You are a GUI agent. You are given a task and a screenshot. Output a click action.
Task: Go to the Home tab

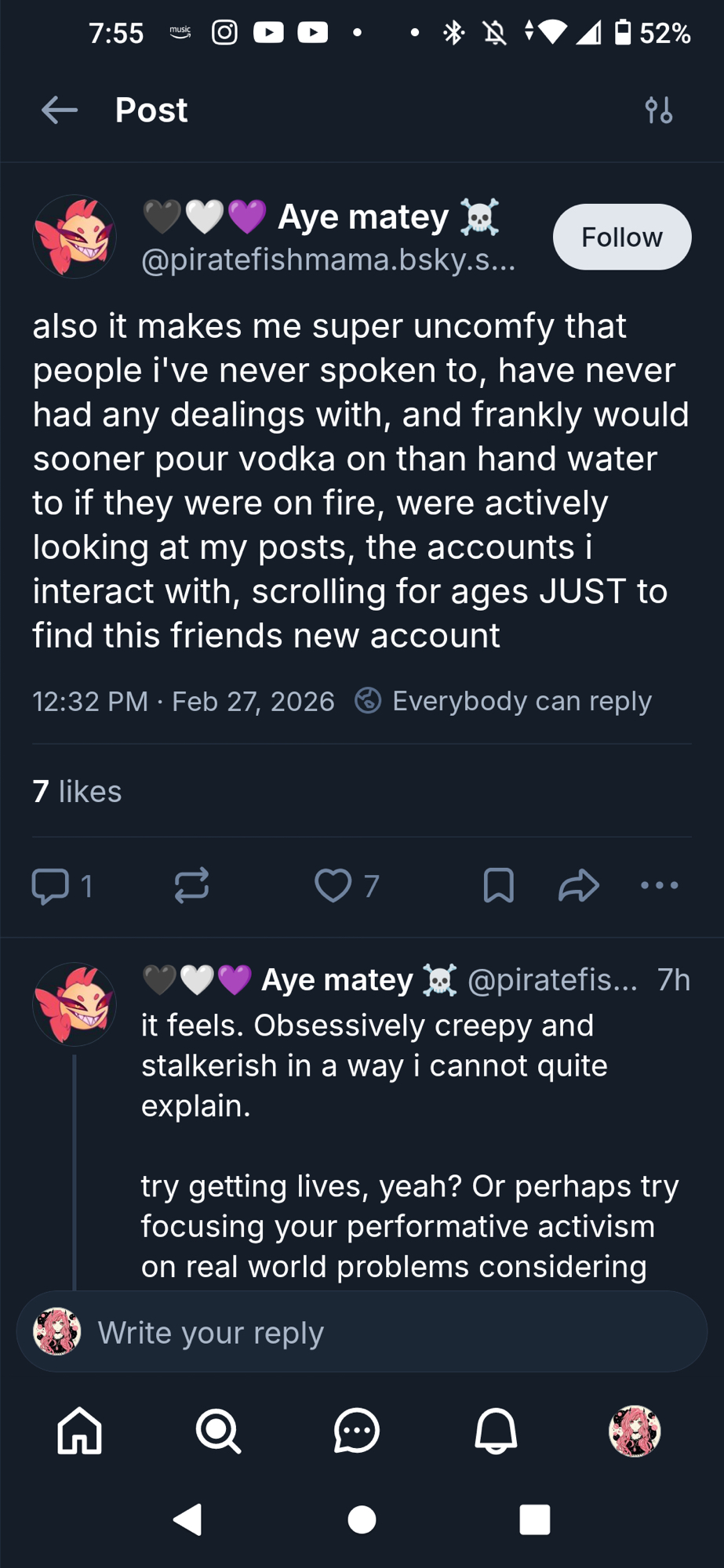tap(79, 1431)
